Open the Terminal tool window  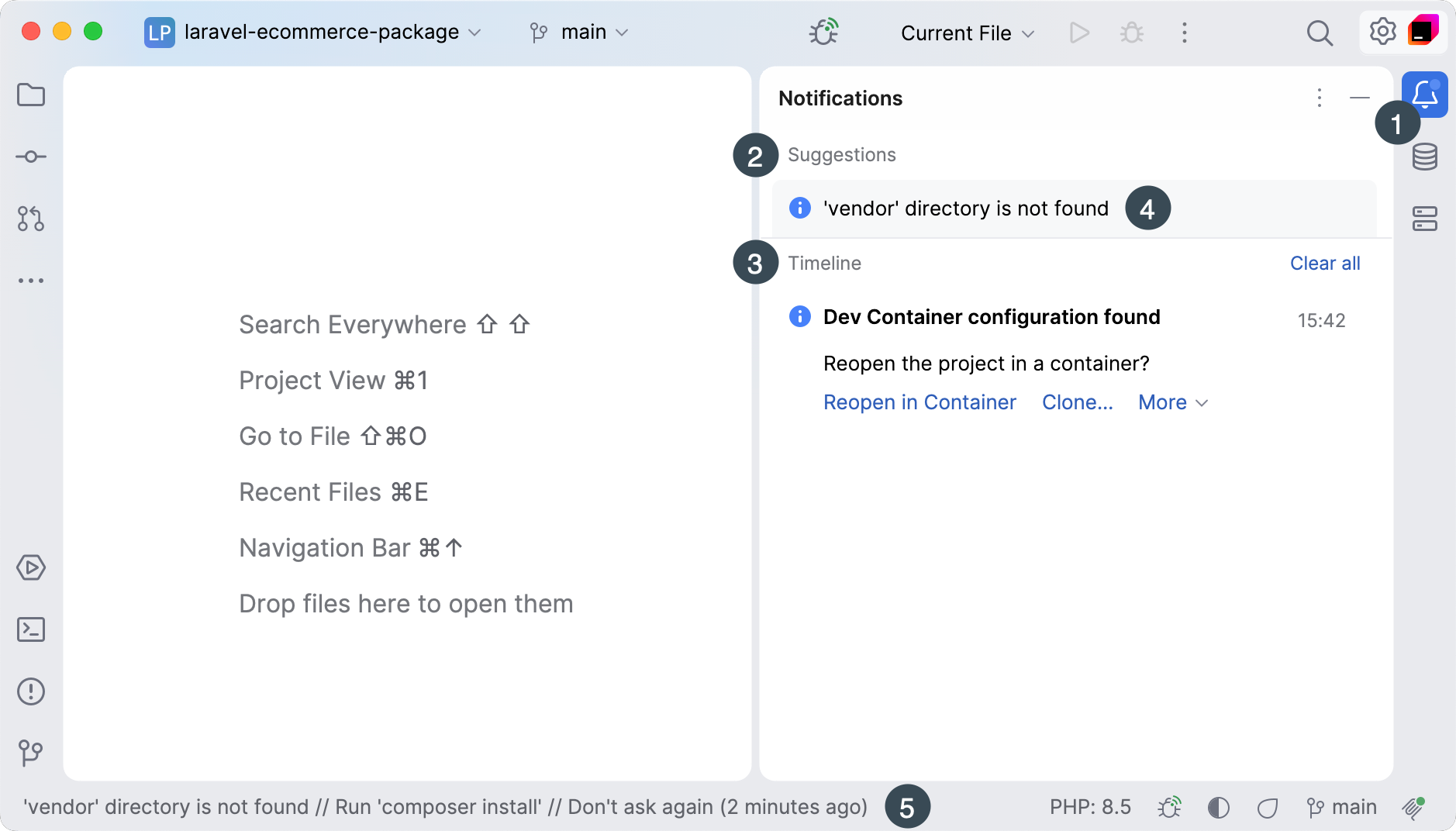31,629
